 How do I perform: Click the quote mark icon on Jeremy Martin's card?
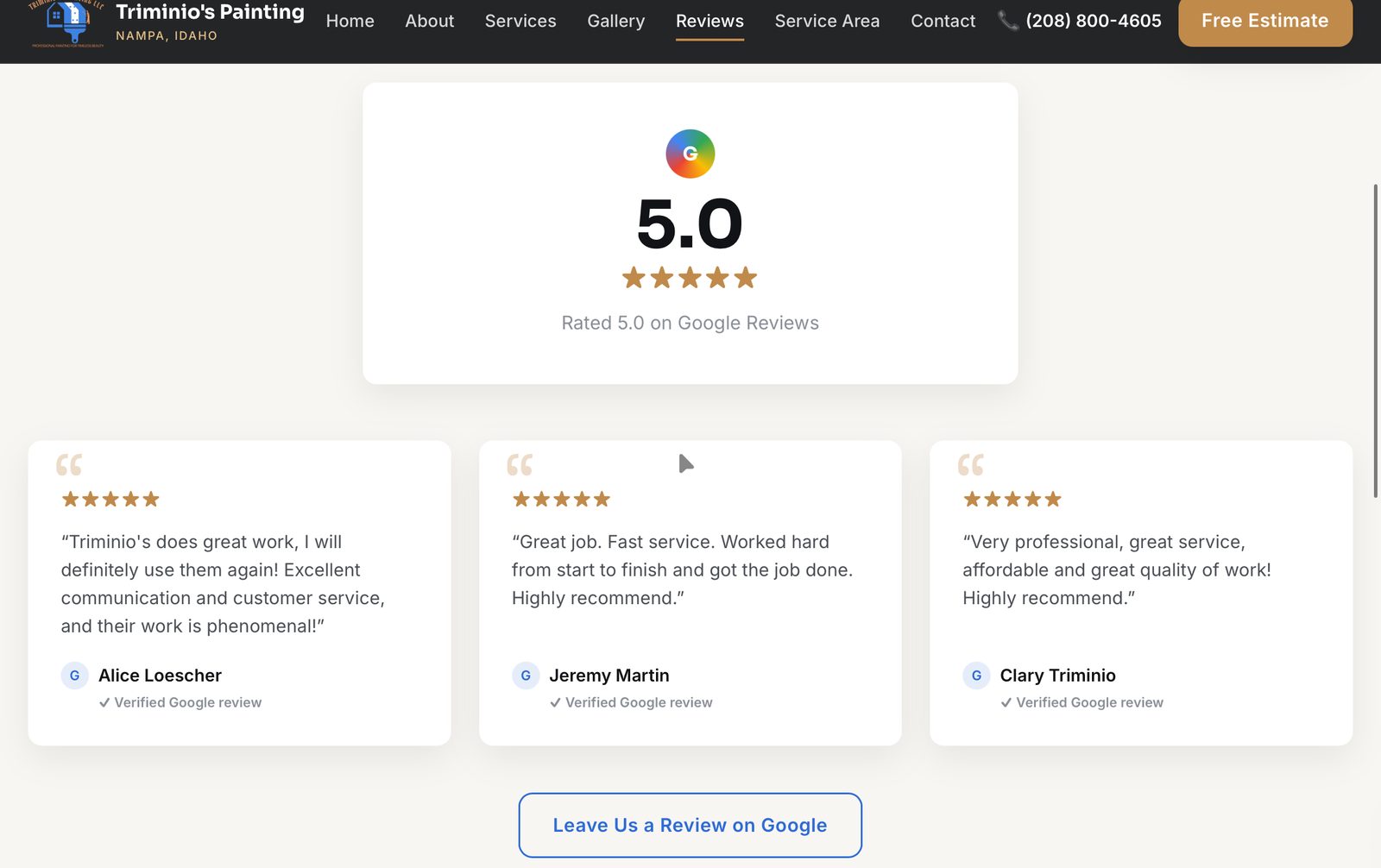520,465
